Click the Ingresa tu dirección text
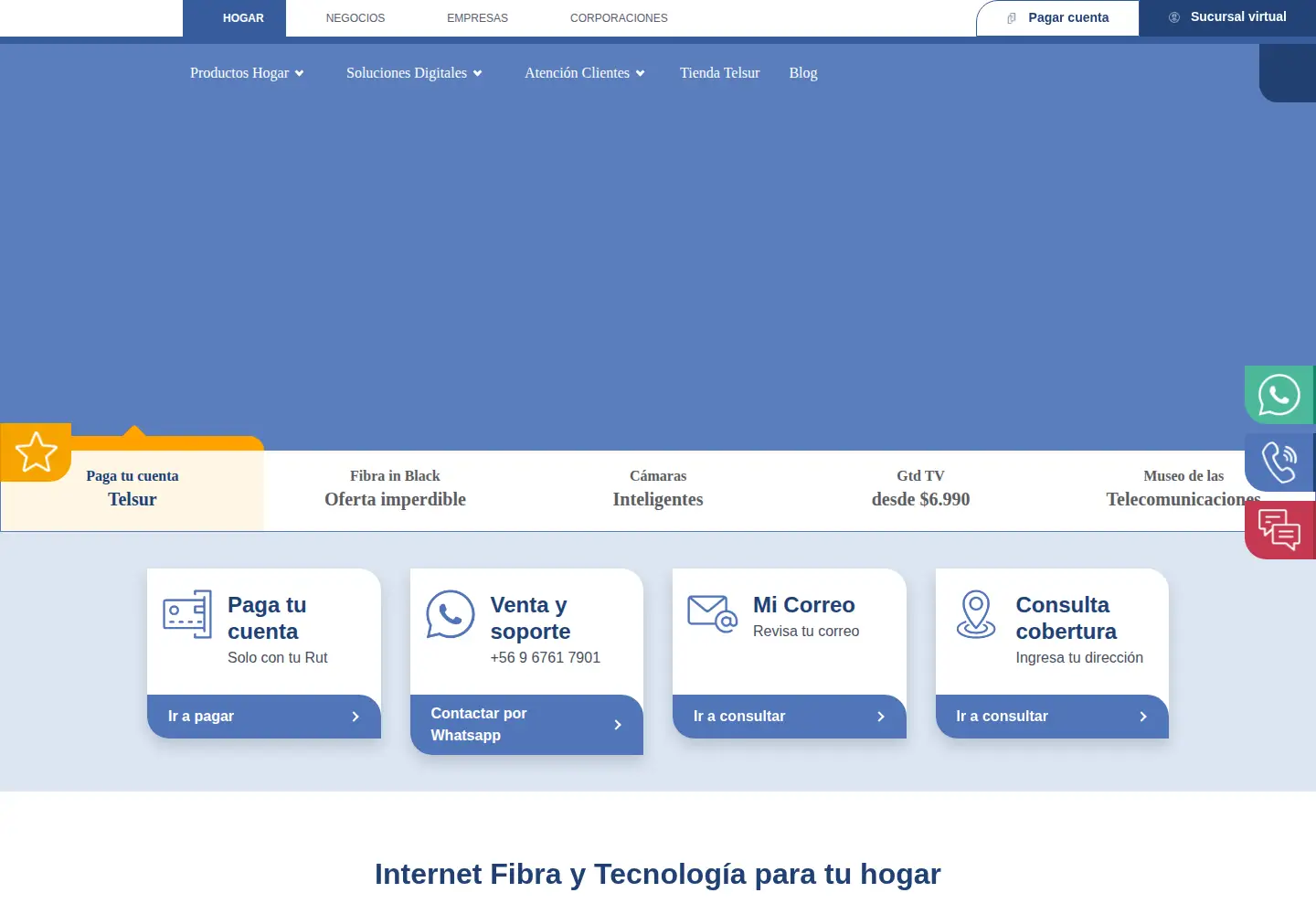The image size is (1316, 914). tap(1079, 658)
